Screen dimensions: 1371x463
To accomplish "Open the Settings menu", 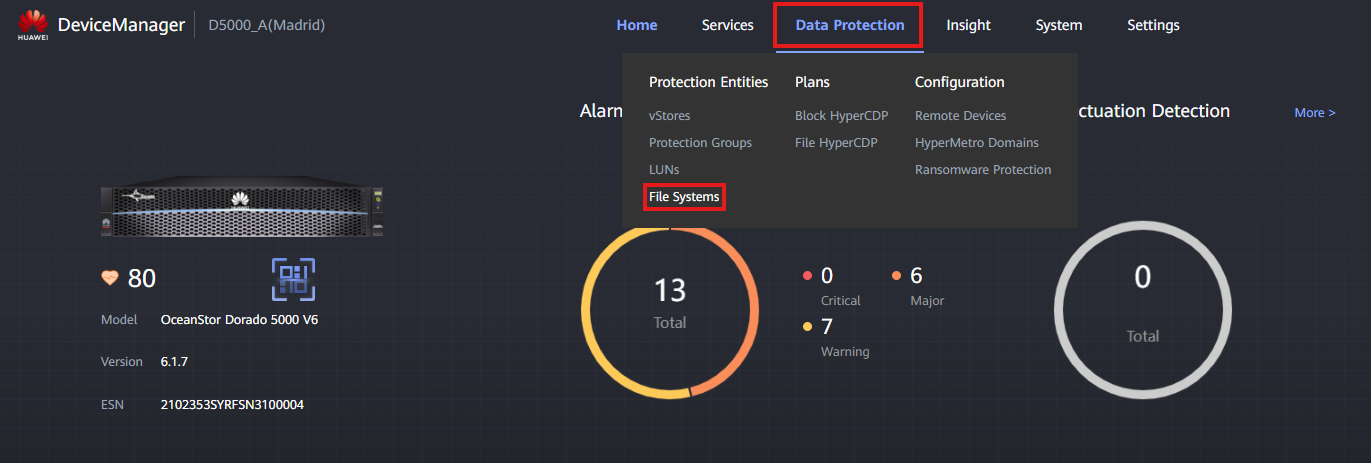I will (1152, 25).
